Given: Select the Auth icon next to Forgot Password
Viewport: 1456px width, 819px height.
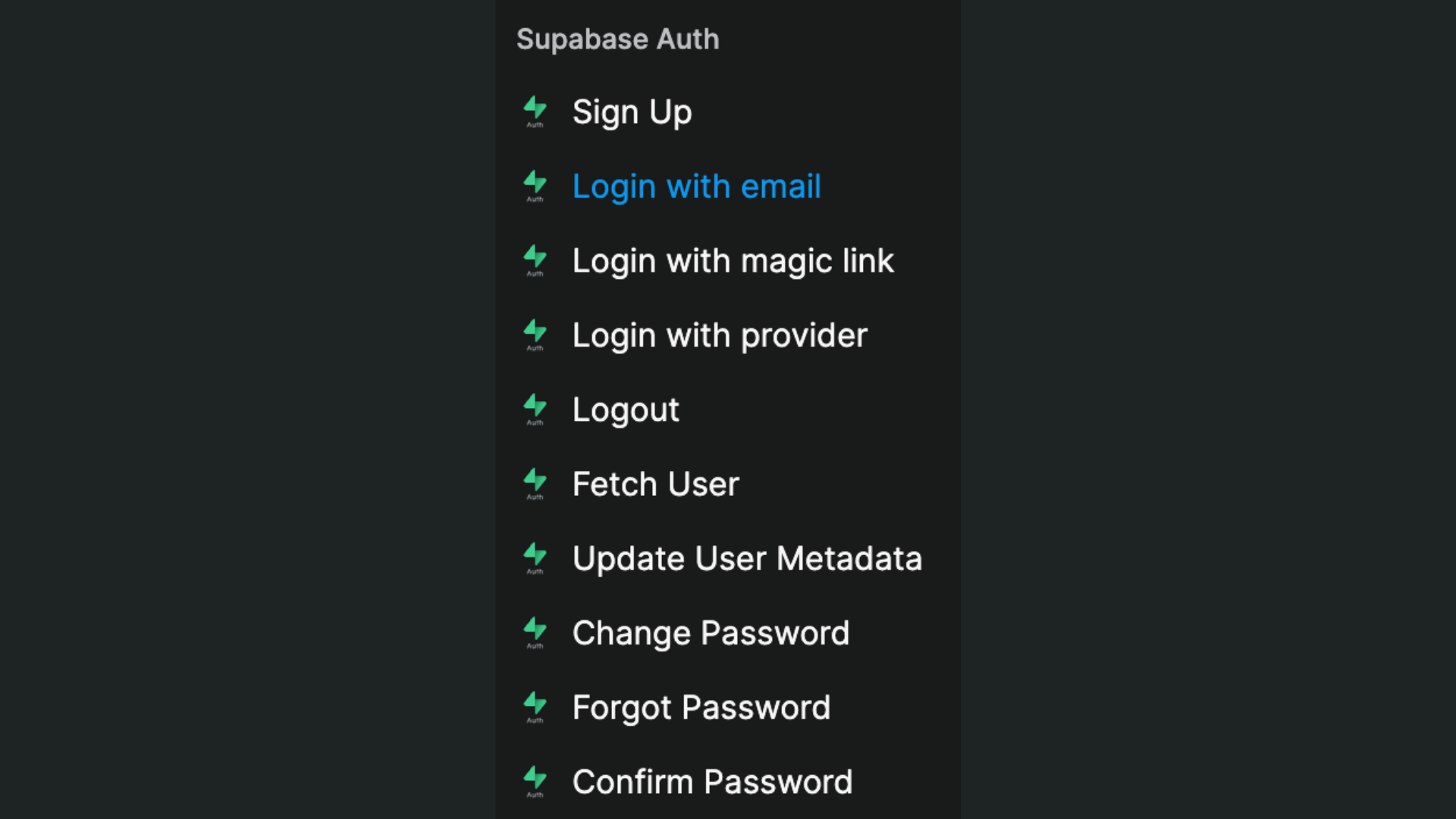Looking at the screenshot, I should click(x=535, y=707).
